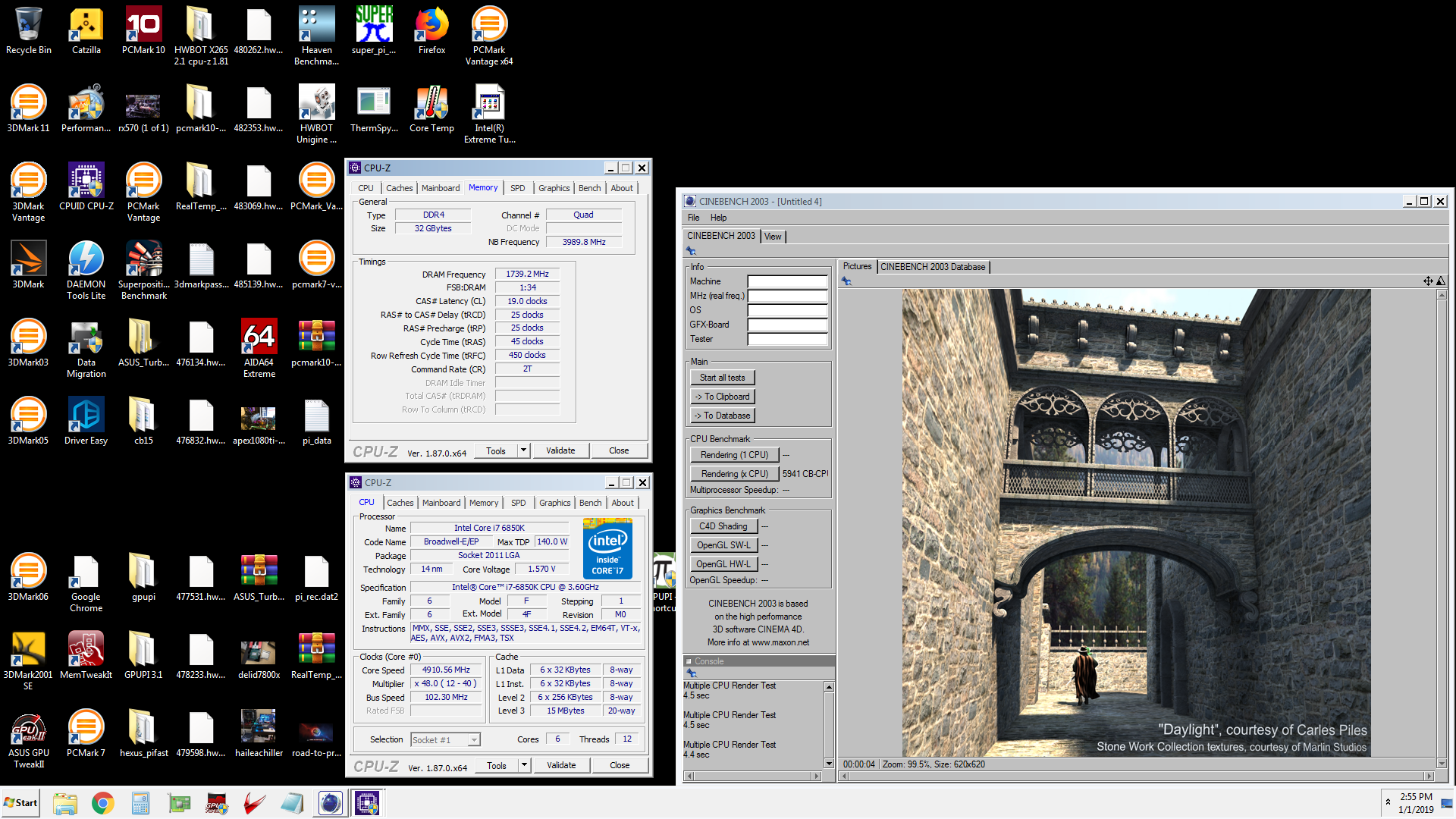Image resolution: width=1456 pixels, height=819 pixels.
Task: Click the console vertical scrollbar down arrow
Action: [829, 764]
